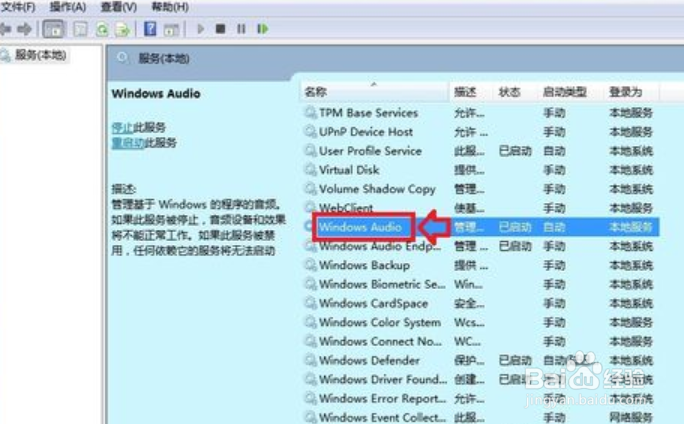
Task: Select the Windows Biometric Se... service name
Action: 382,284
